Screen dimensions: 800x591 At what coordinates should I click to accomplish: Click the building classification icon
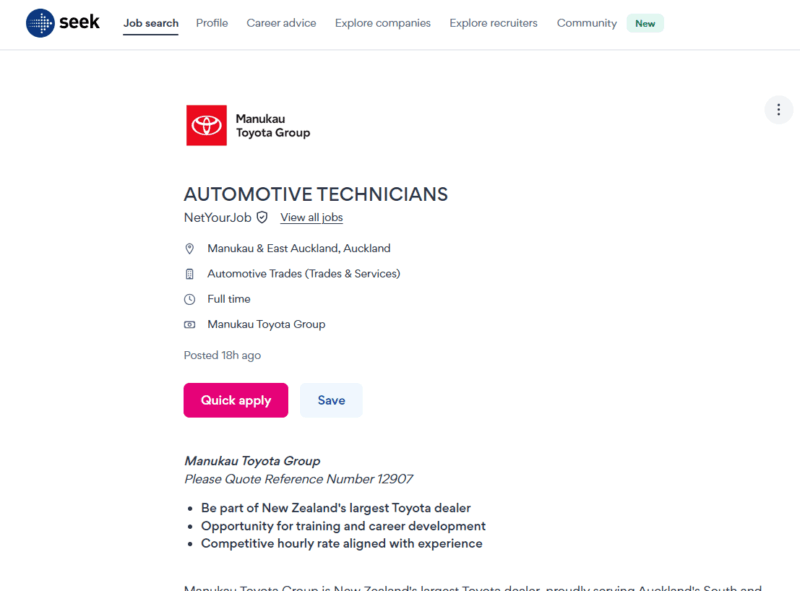click(189, 274)
